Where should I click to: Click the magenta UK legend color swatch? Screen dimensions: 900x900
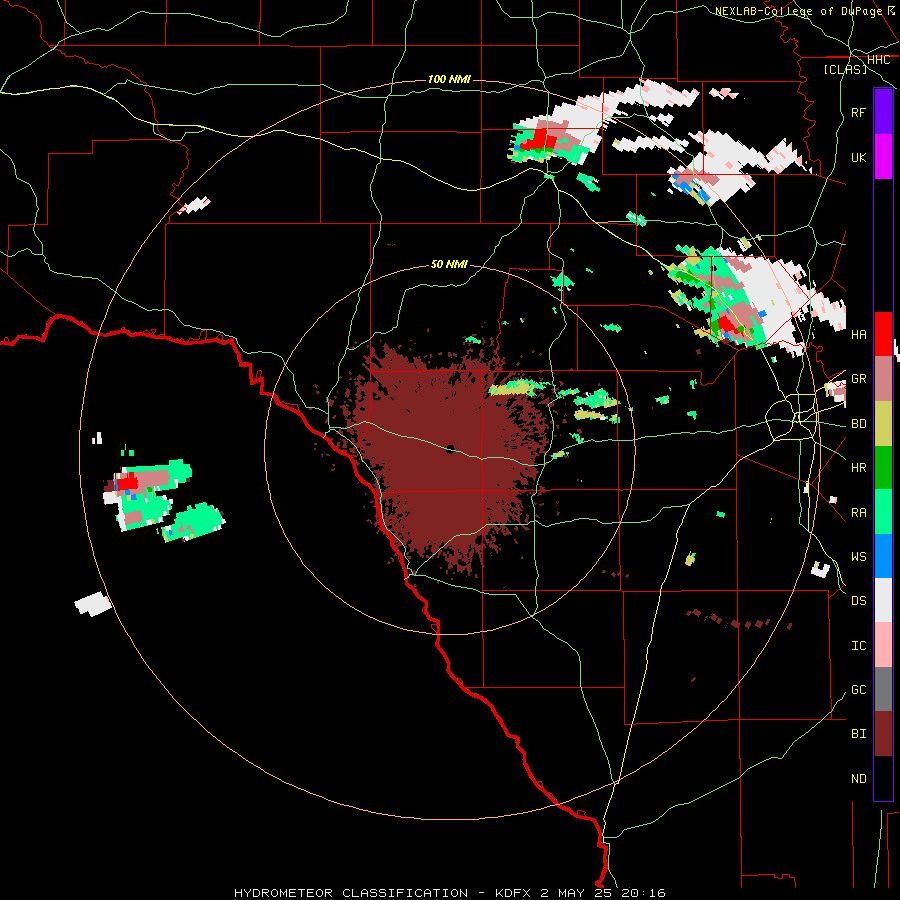pos(883,157)
